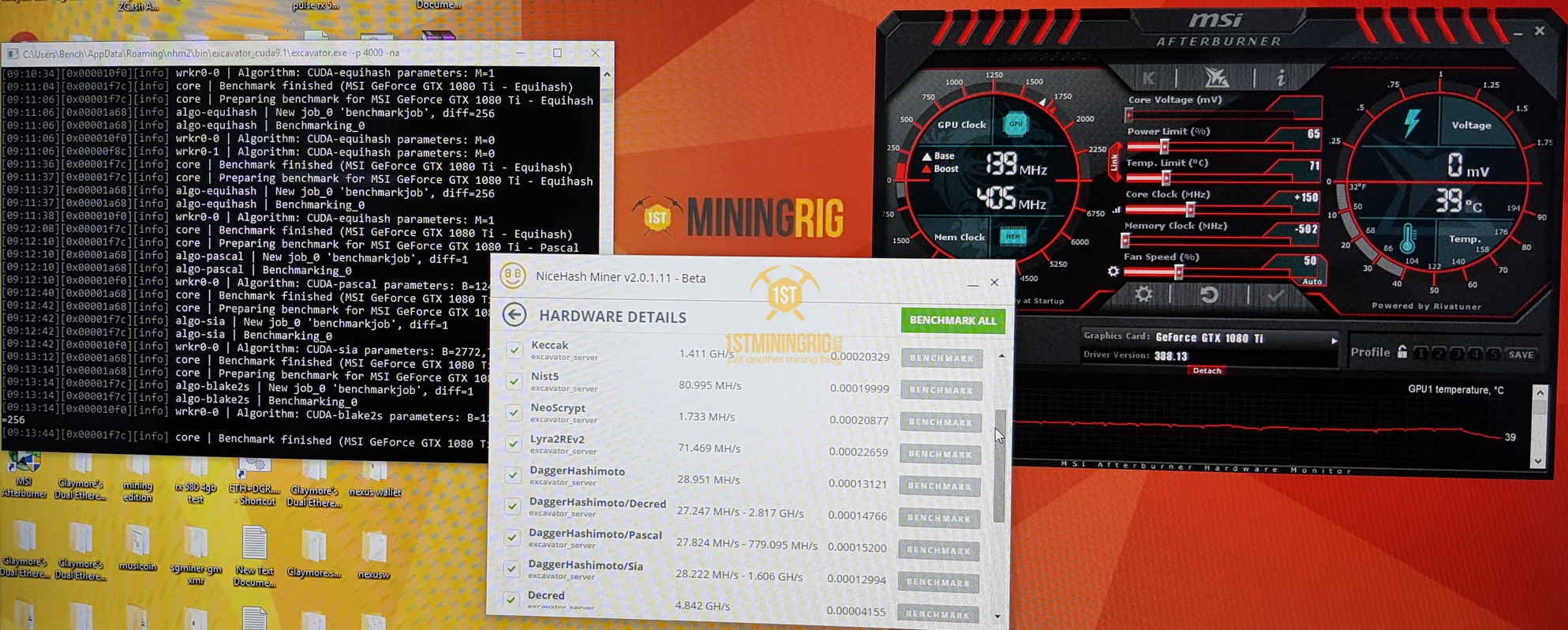Benchmark the Nist5 algorithm
Image resolution: width=1568 pixels, height=630 pixels.
coord(941,389)
